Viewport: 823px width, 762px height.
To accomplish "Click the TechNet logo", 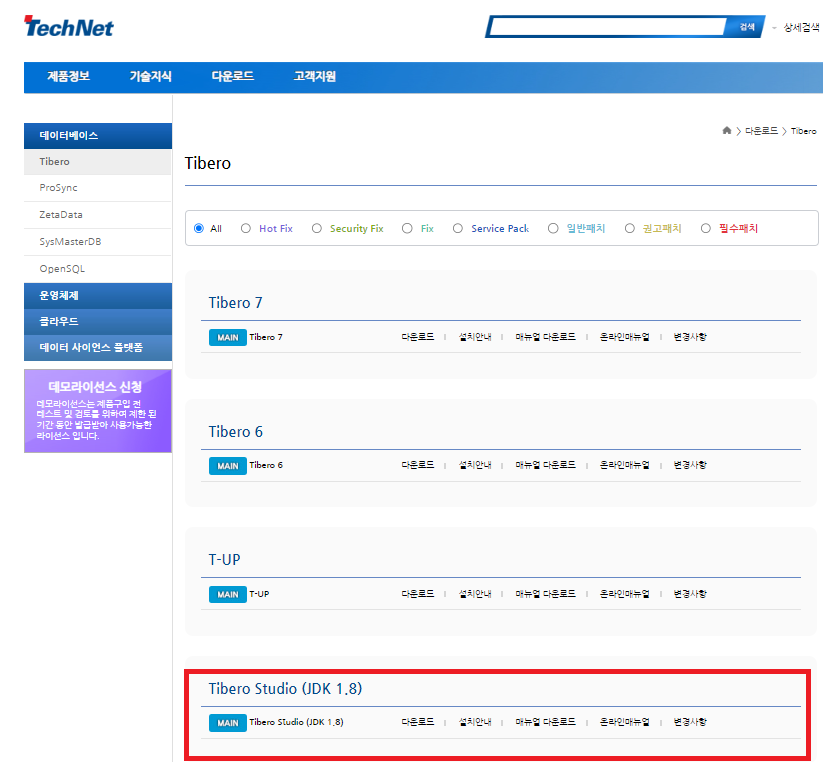I will (x=69, y=27).
